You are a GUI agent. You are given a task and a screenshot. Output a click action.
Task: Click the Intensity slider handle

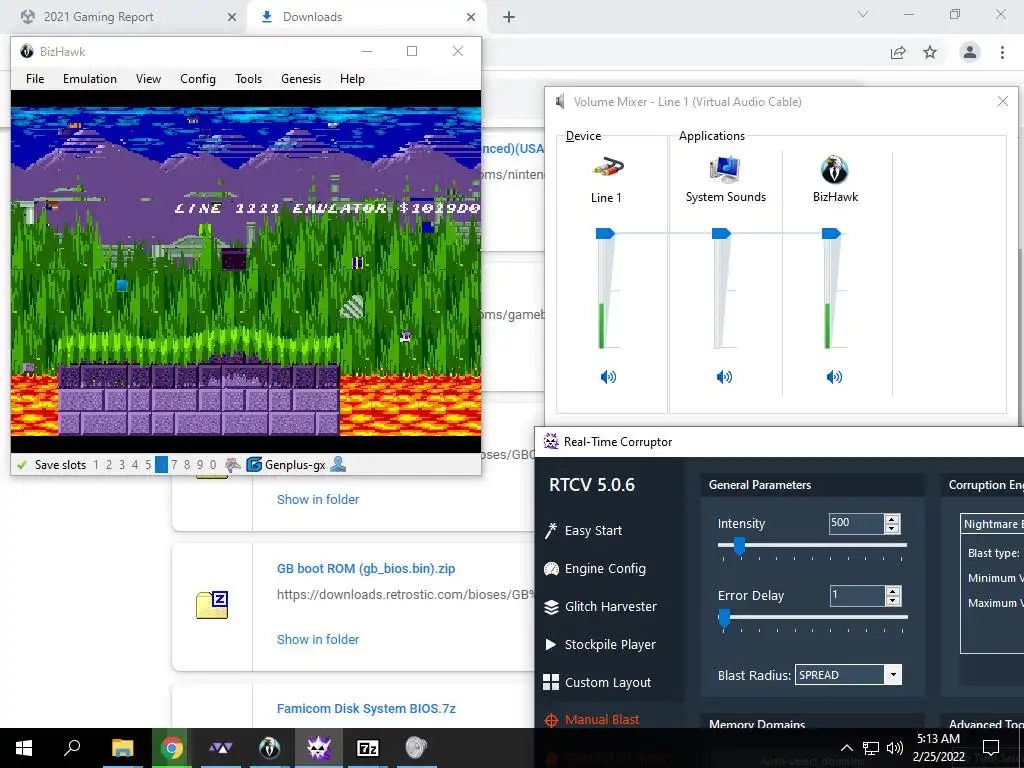(739, 546)
